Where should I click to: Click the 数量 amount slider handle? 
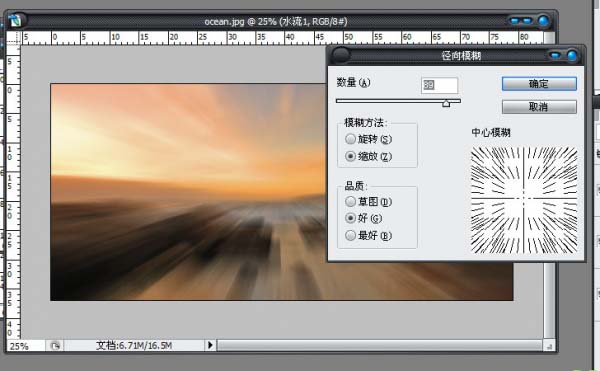pyautogui.click(x=446, y=103)
